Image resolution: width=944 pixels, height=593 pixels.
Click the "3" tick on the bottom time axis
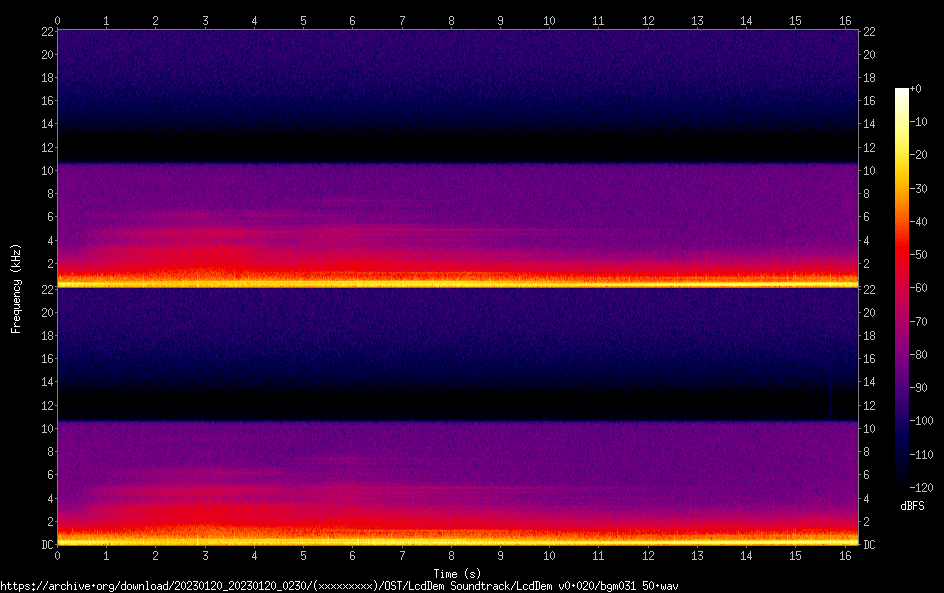point(205,554)
